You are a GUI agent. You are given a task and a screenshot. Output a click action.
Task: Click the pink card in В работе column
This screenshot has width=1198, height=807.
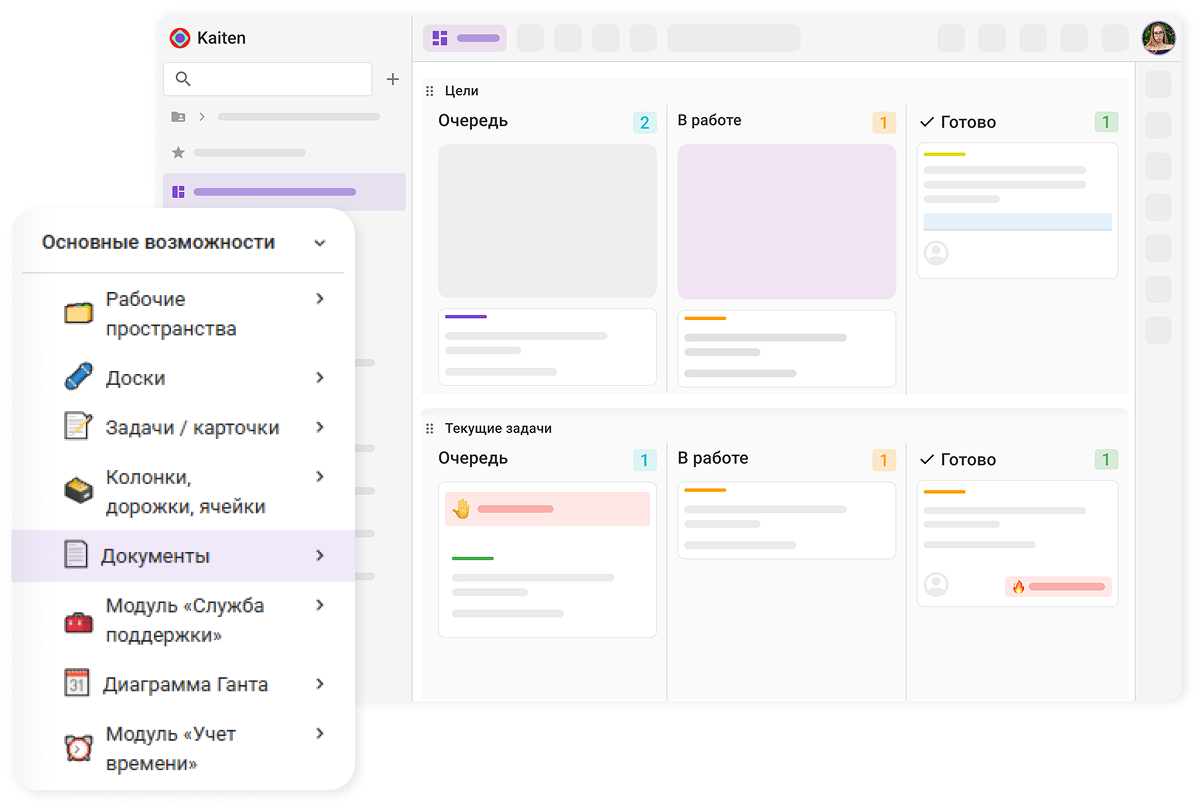click(x=786, y=222)
